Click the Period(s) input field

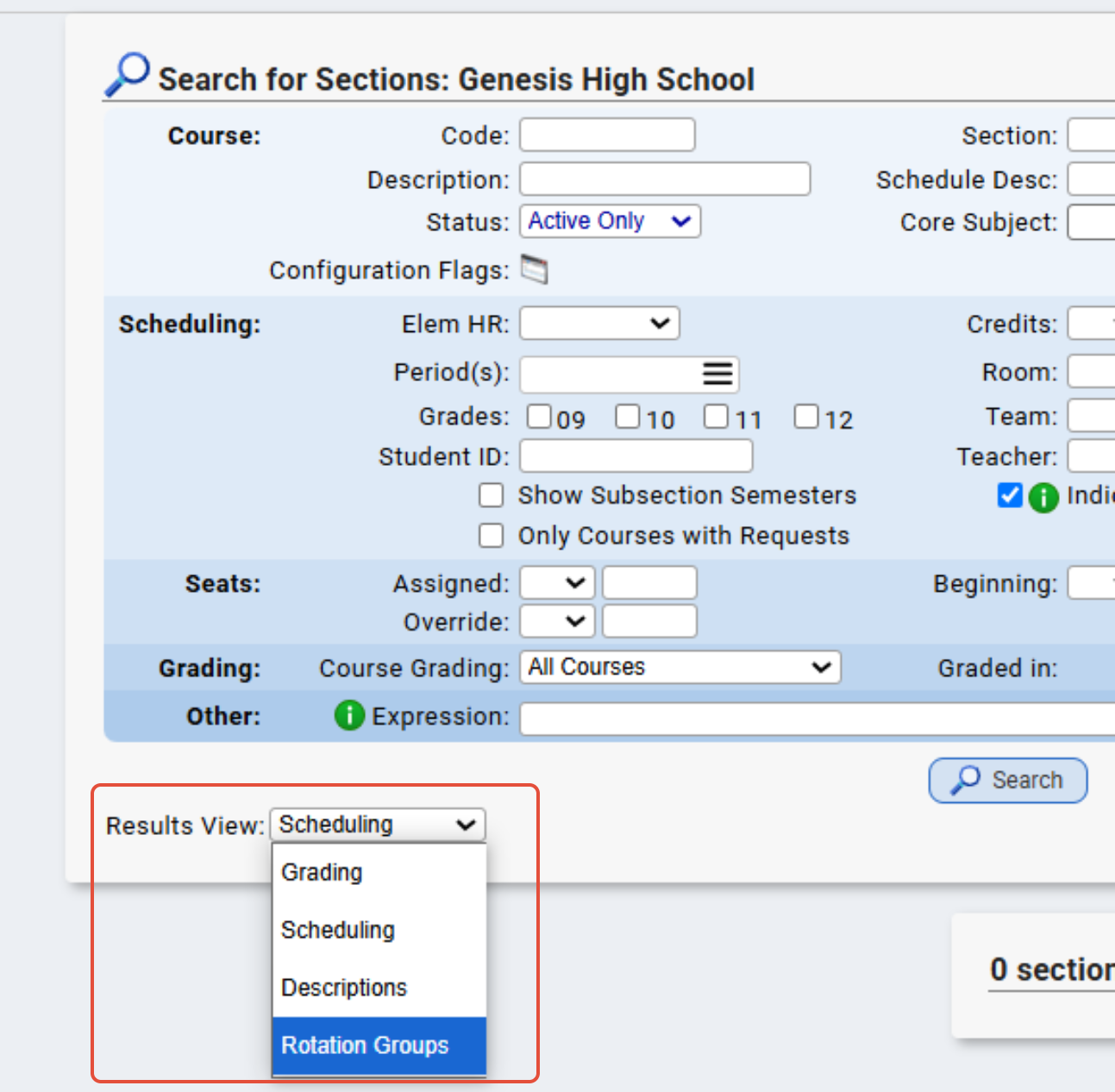(611, 373)
